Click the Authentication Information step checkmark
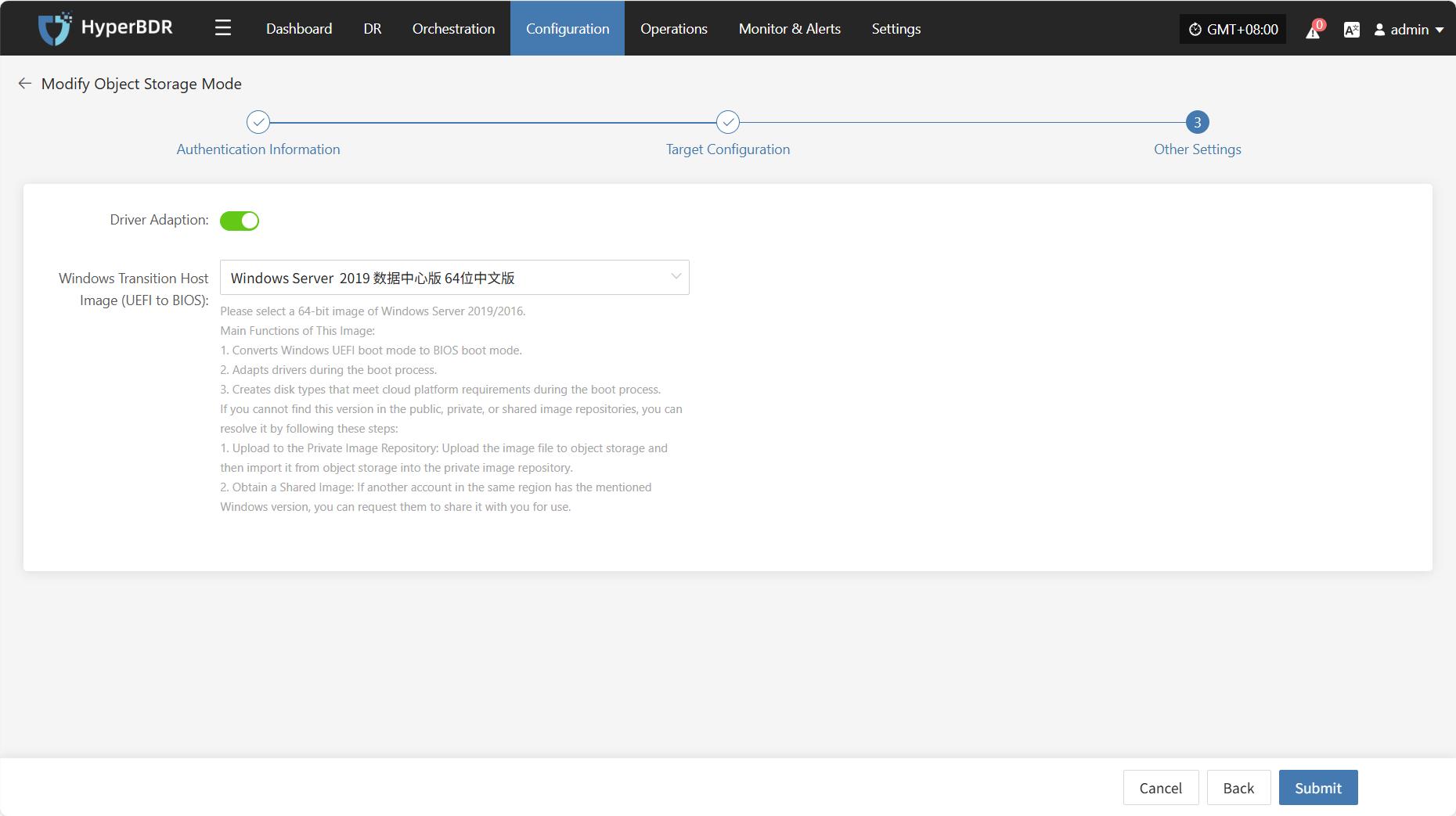The height and width of the screenshot is (816, 1456). pos(258,122)
